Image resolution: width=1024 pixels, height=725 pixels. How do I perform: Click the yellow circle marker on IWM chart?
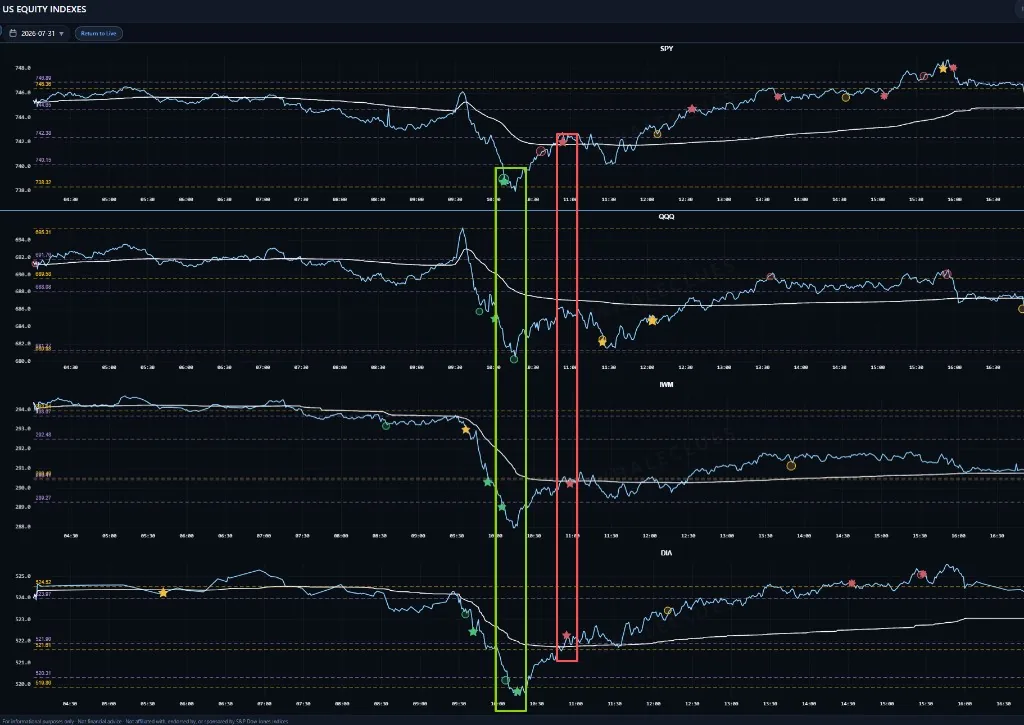[x=792, y=466]
